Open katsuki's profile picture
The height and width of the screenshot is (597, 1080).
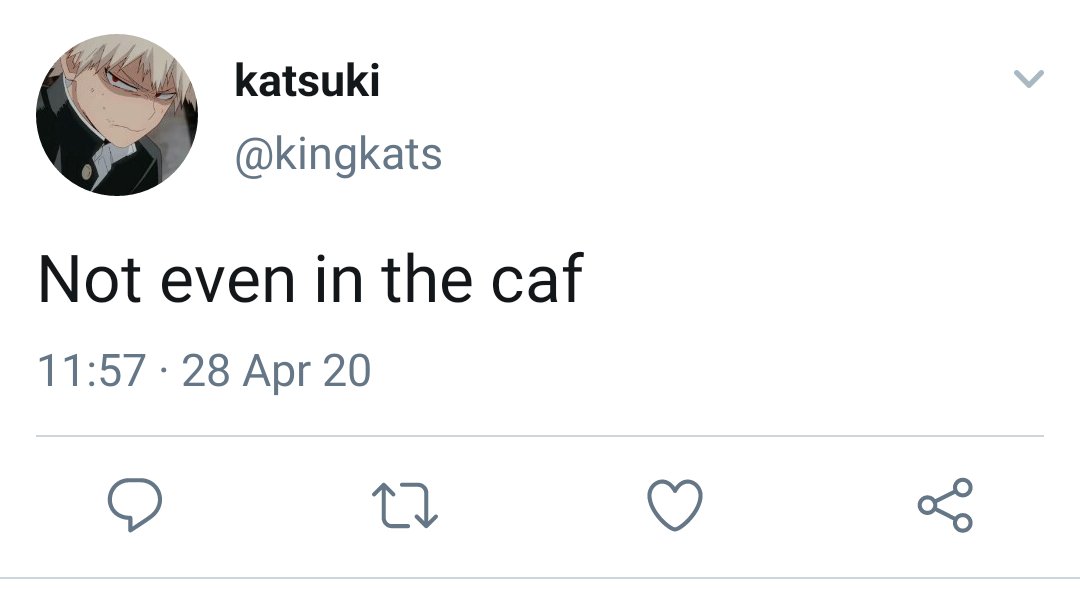[117, 115]
